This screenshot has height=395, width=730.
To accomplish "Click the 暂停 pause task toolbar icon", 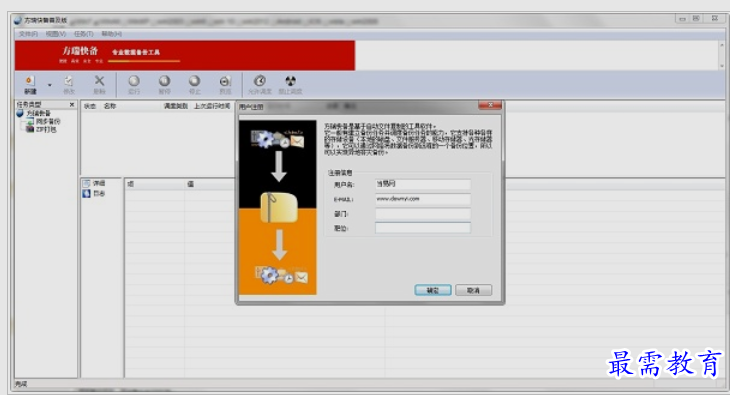I will [x=164, y=85].
